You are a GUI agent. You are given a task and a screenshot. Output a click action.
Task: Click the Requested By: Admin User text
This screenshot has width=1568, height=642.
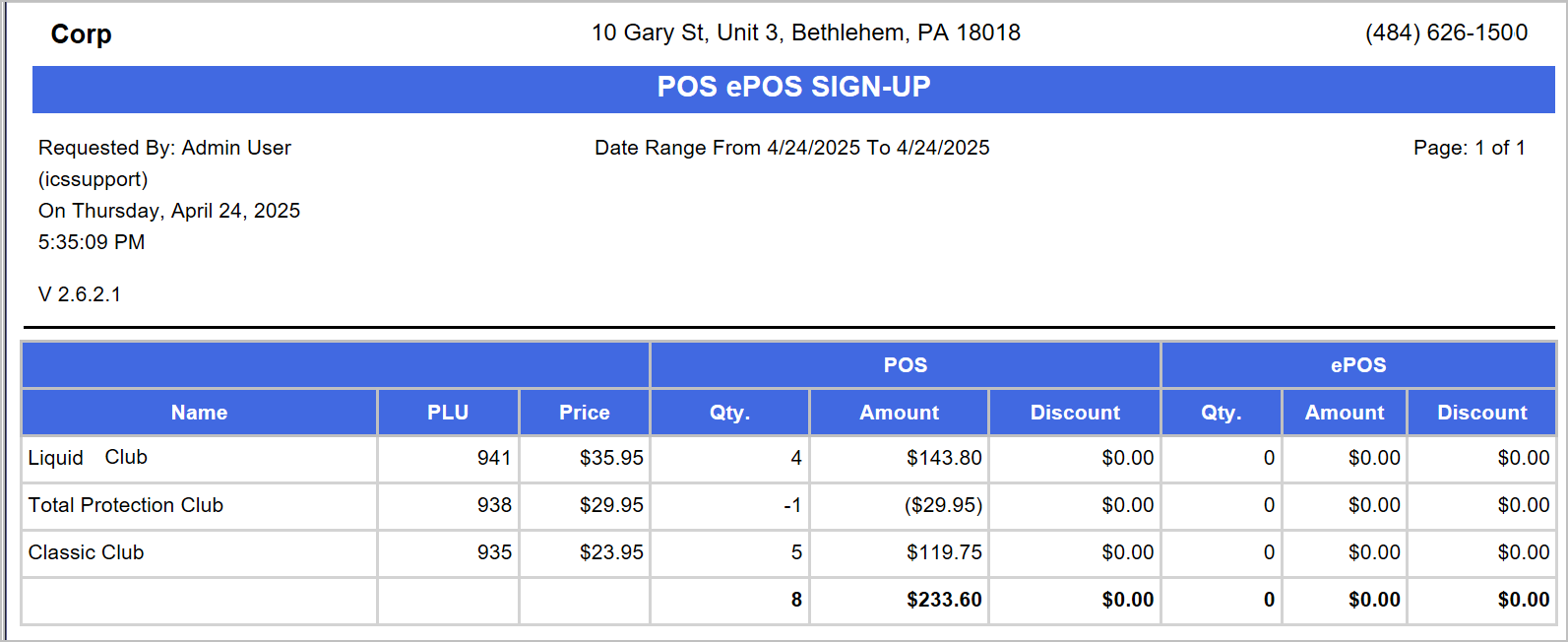pos(164,148)
